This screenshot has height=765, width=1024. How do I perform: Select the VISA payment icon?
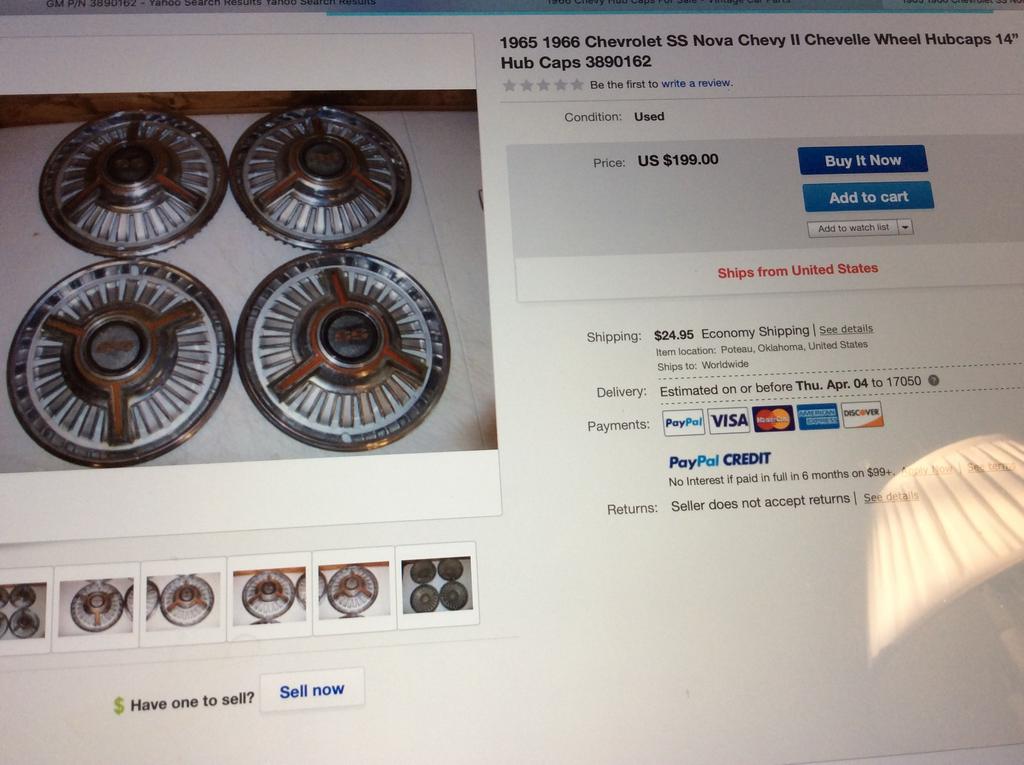(x=729, y=420)
